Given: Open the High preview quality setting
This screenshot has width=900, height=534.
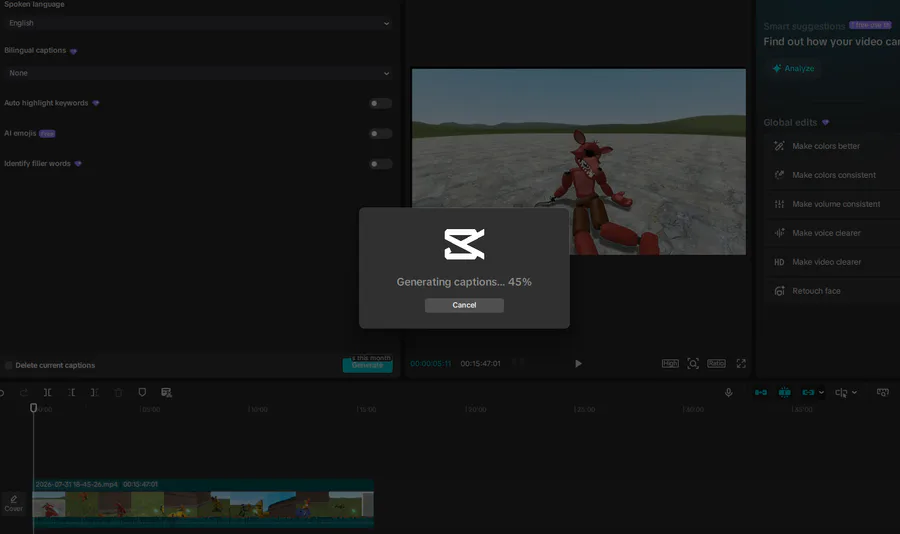Looking at the screenshot, I should (670, 363).
